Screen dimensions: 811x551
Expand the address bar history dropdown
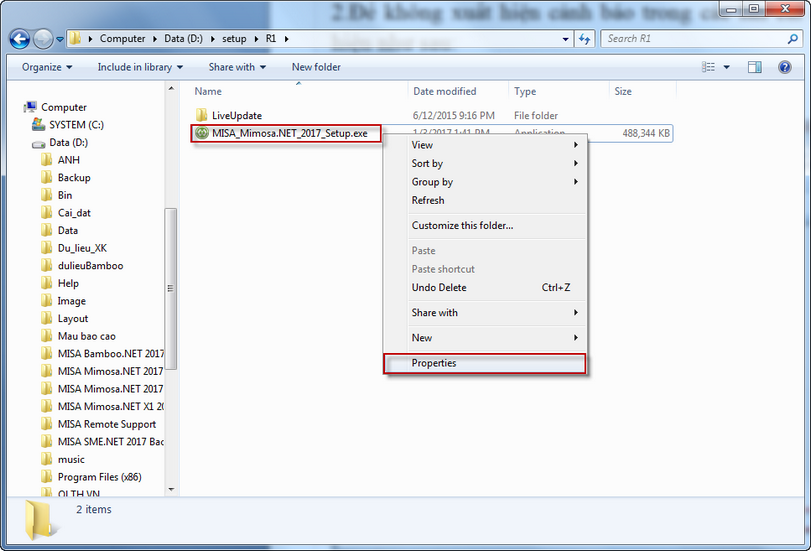pos(565,39)
